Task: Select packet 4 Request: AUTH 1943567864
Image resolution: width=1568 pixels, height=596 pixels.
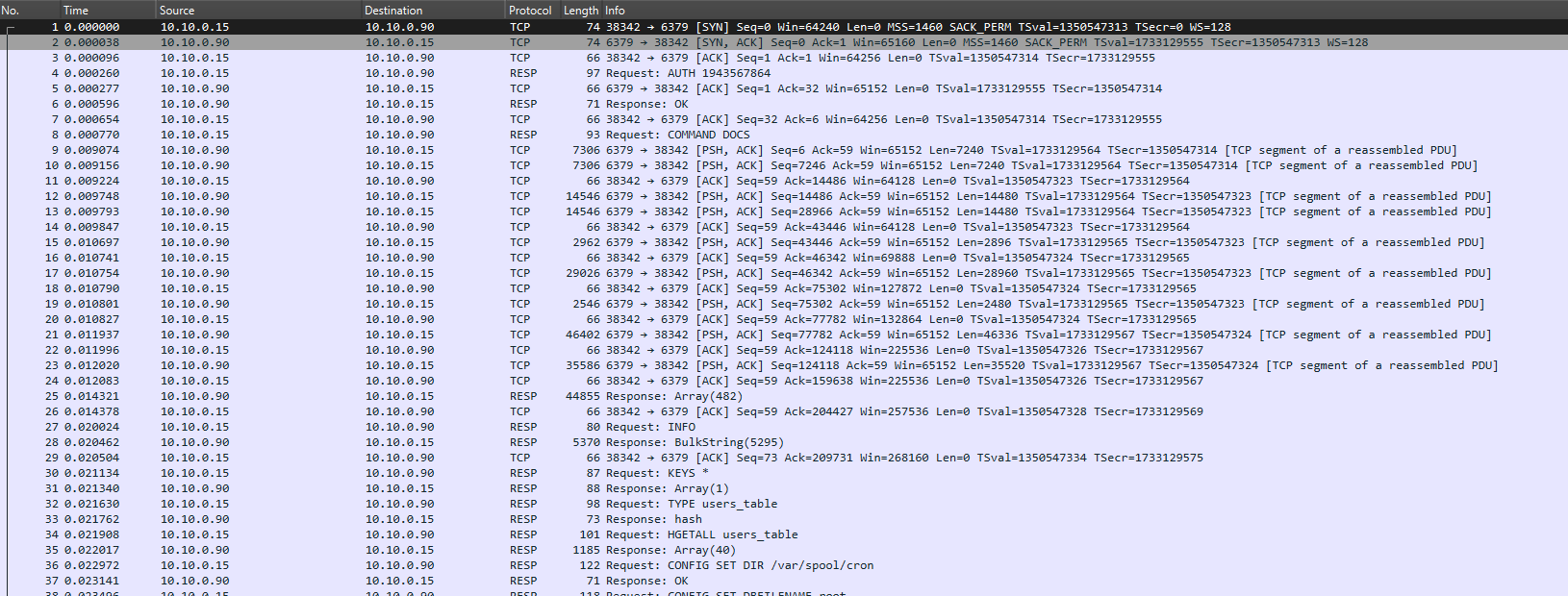Action: coord(784,73)
